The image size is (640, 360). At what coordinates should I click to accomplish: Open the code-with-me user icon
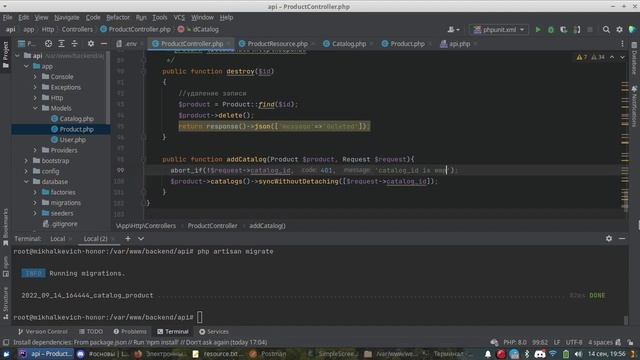(453, 29)
